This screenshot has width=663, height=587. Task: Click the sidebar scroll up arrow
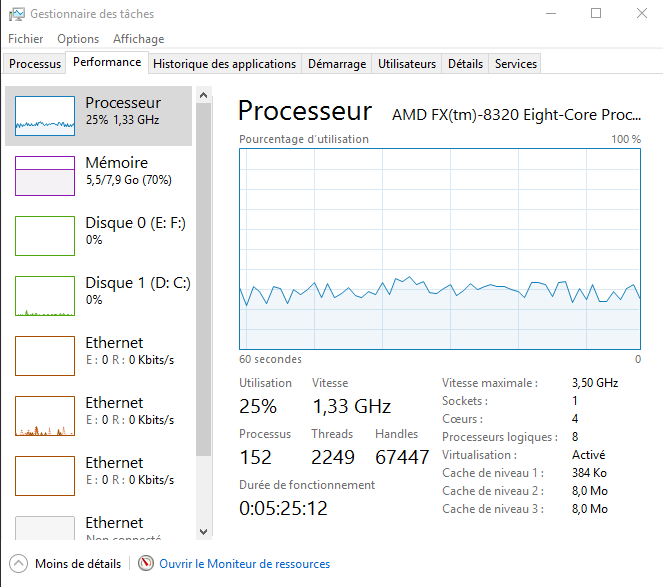(203, 95)
